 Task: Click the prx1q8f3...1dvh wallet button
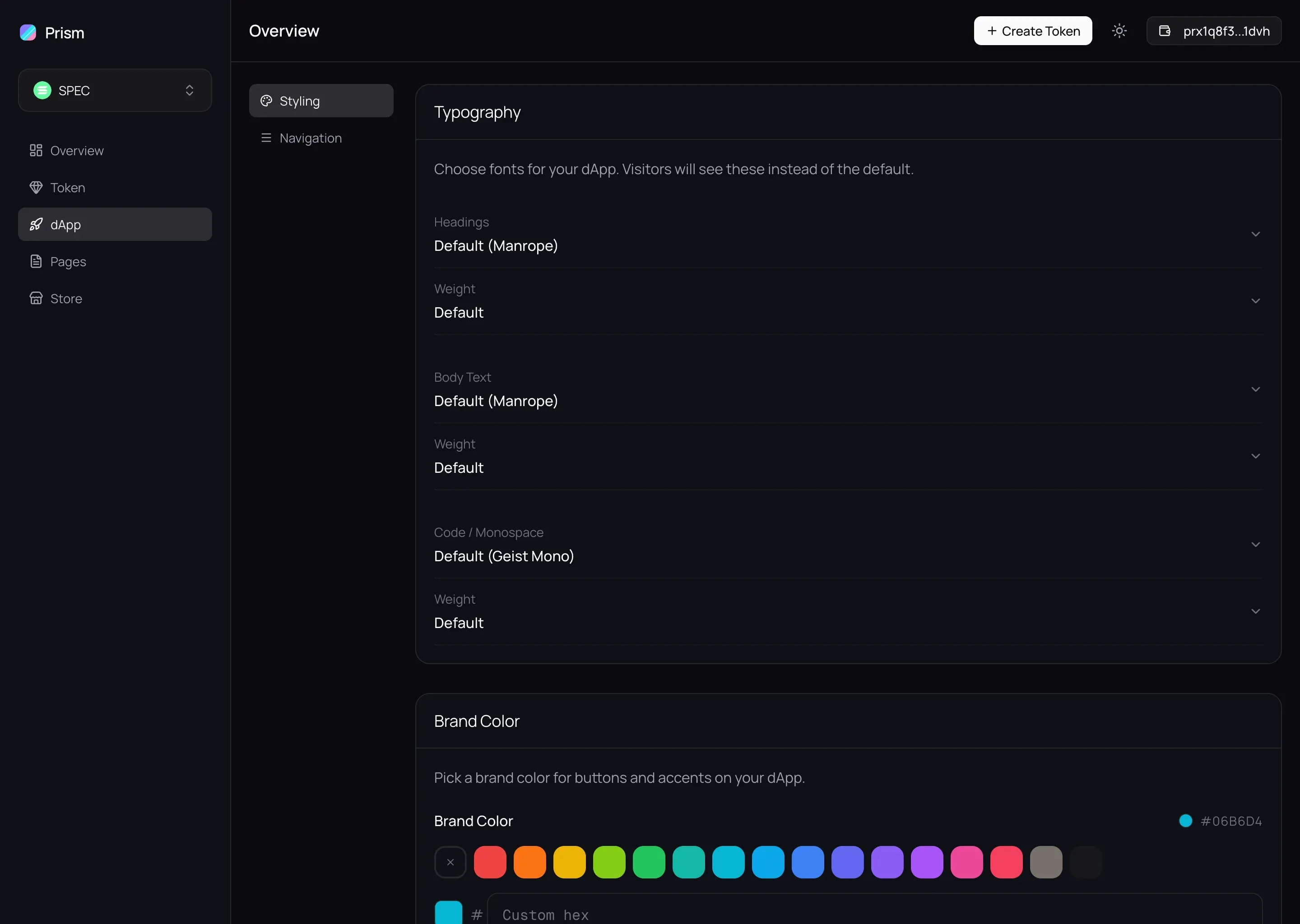click(1213, 31)
